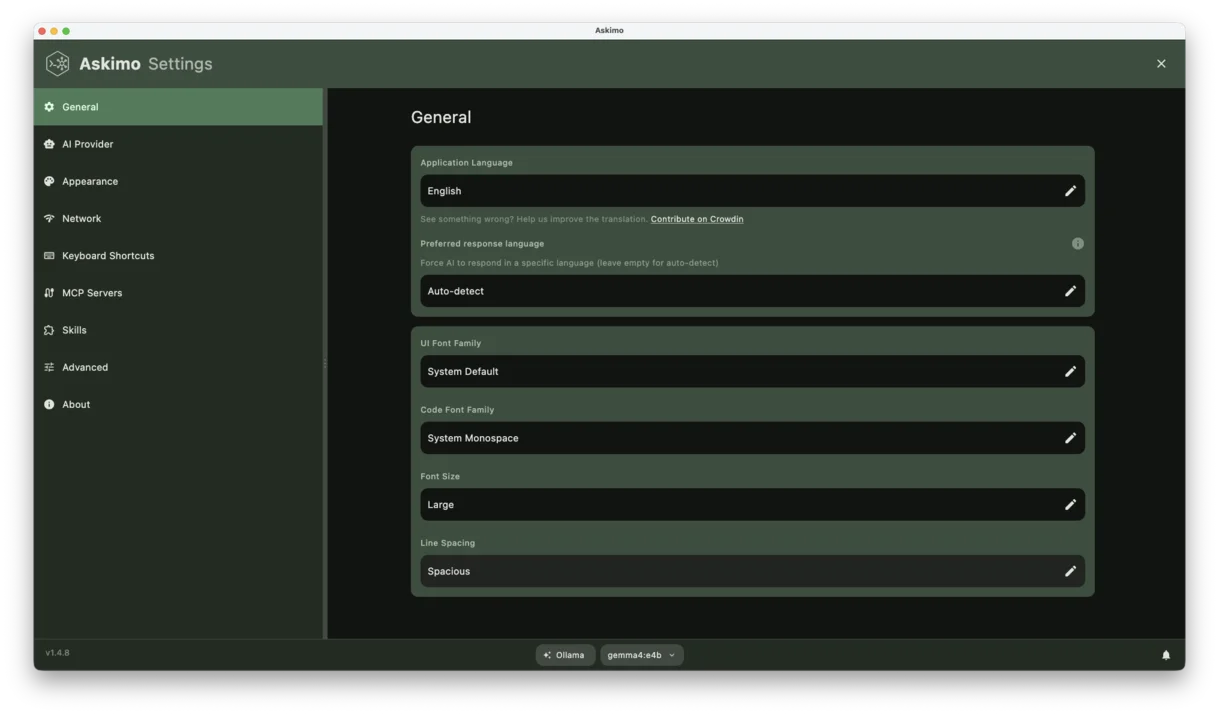This screenshot has width=1219, height=715.
Task: Open the About settings tab
Action: click(x=178, y=404)
